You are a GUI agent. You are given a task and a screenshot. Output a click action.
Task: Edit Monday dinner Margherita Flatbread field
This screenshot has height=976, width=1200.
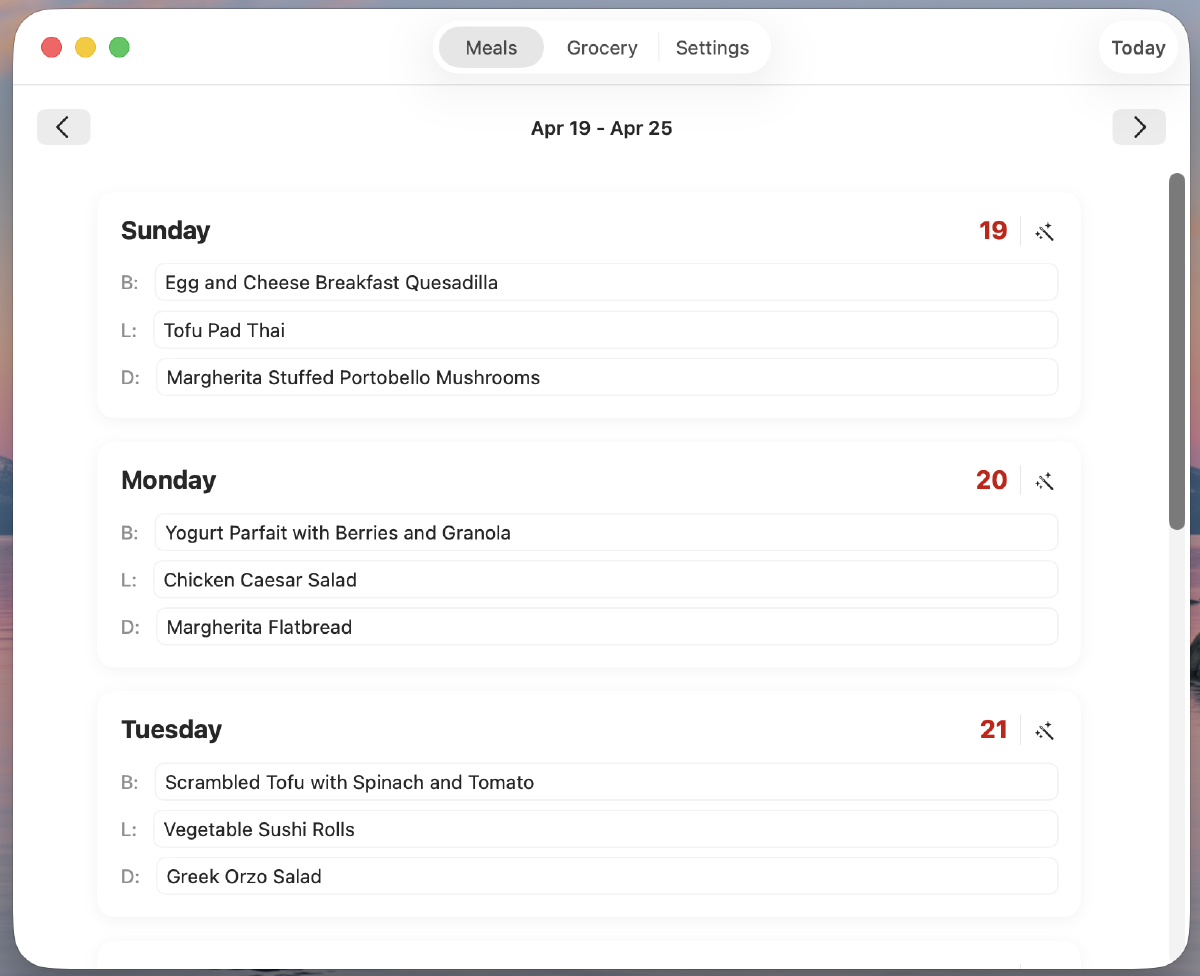point(606,627)
